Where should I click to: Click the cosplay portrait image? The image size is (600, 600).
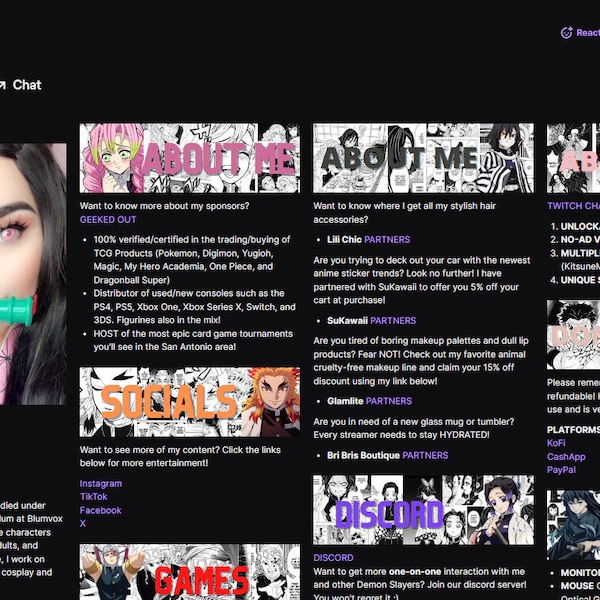click(33, 274)
